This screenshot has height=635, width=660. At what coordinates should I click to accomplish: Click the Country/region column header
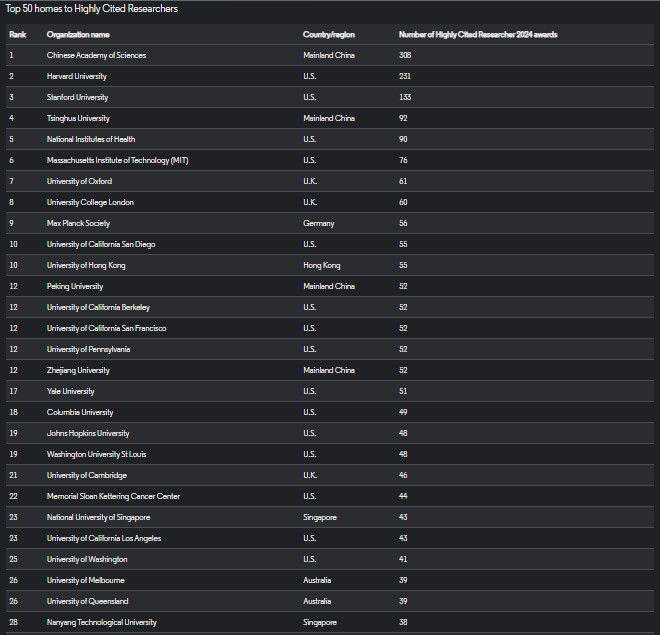pyautogui.click(x=328, y=35)
